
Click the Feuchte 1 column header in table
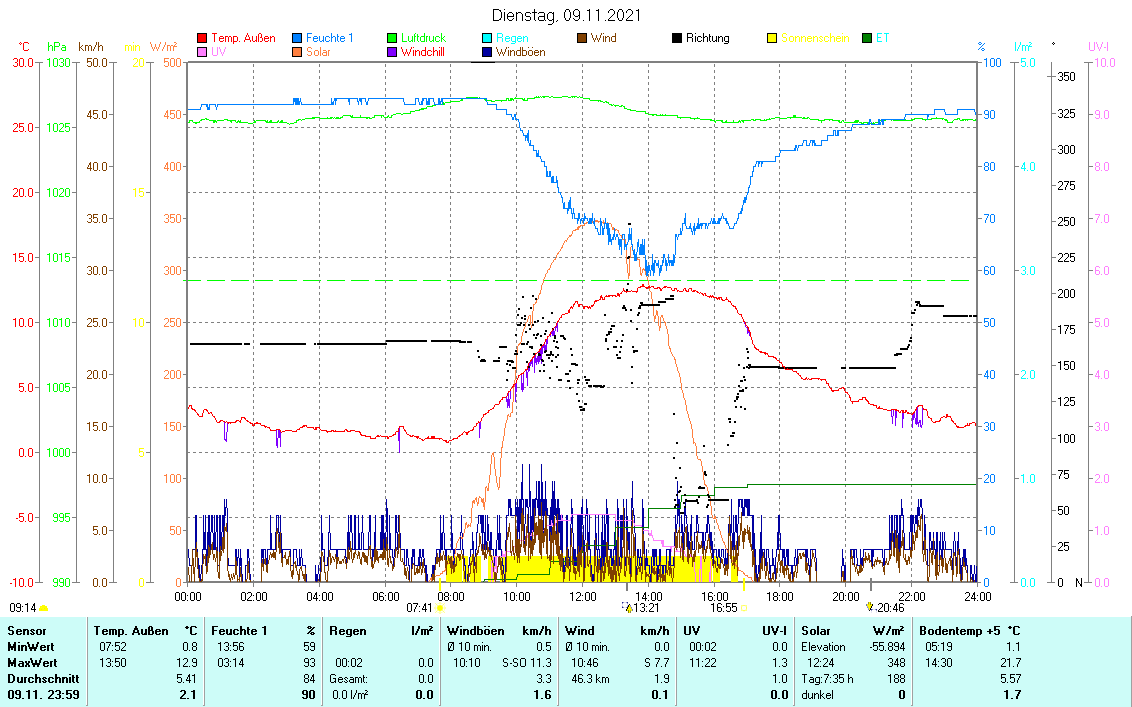pyautogui.click(x=239, y=631)
